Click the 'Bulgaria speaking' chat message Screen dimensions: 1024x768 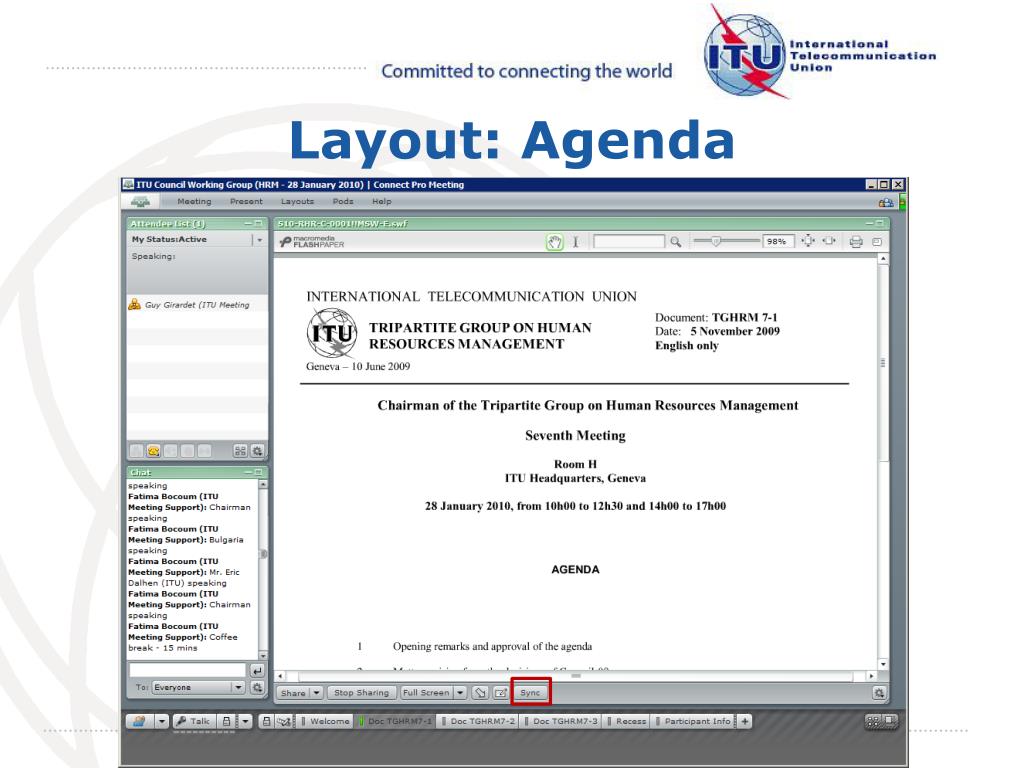tap(186, 539)
